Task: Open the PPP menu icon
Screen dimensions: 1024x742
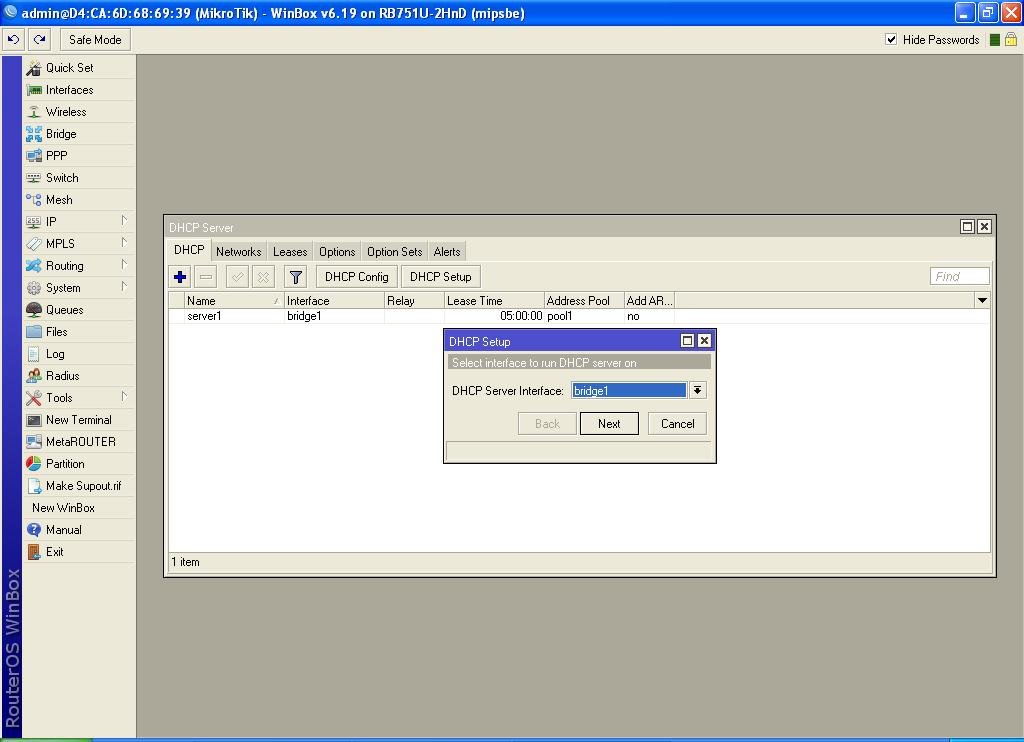Action: click(x=34, y=156)
